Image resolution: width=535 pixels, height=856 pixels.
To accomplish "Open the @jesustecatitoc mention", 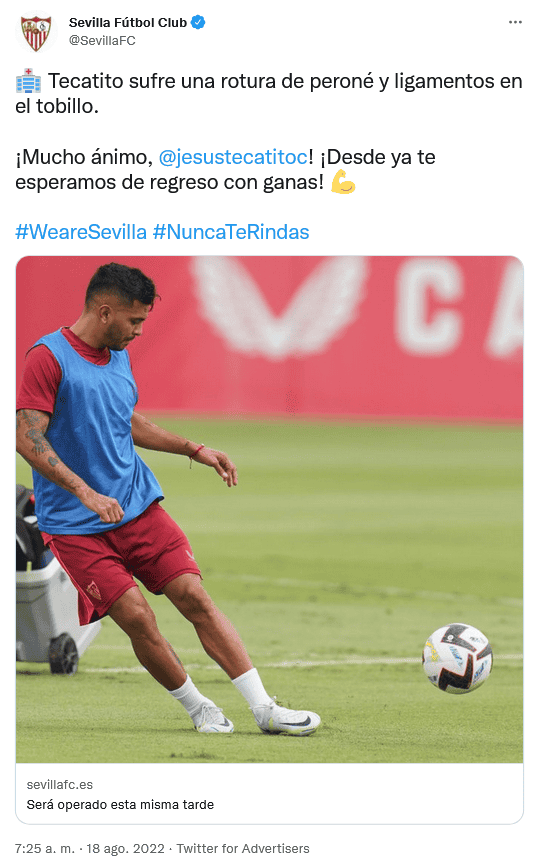I will [x=233, y=157].
